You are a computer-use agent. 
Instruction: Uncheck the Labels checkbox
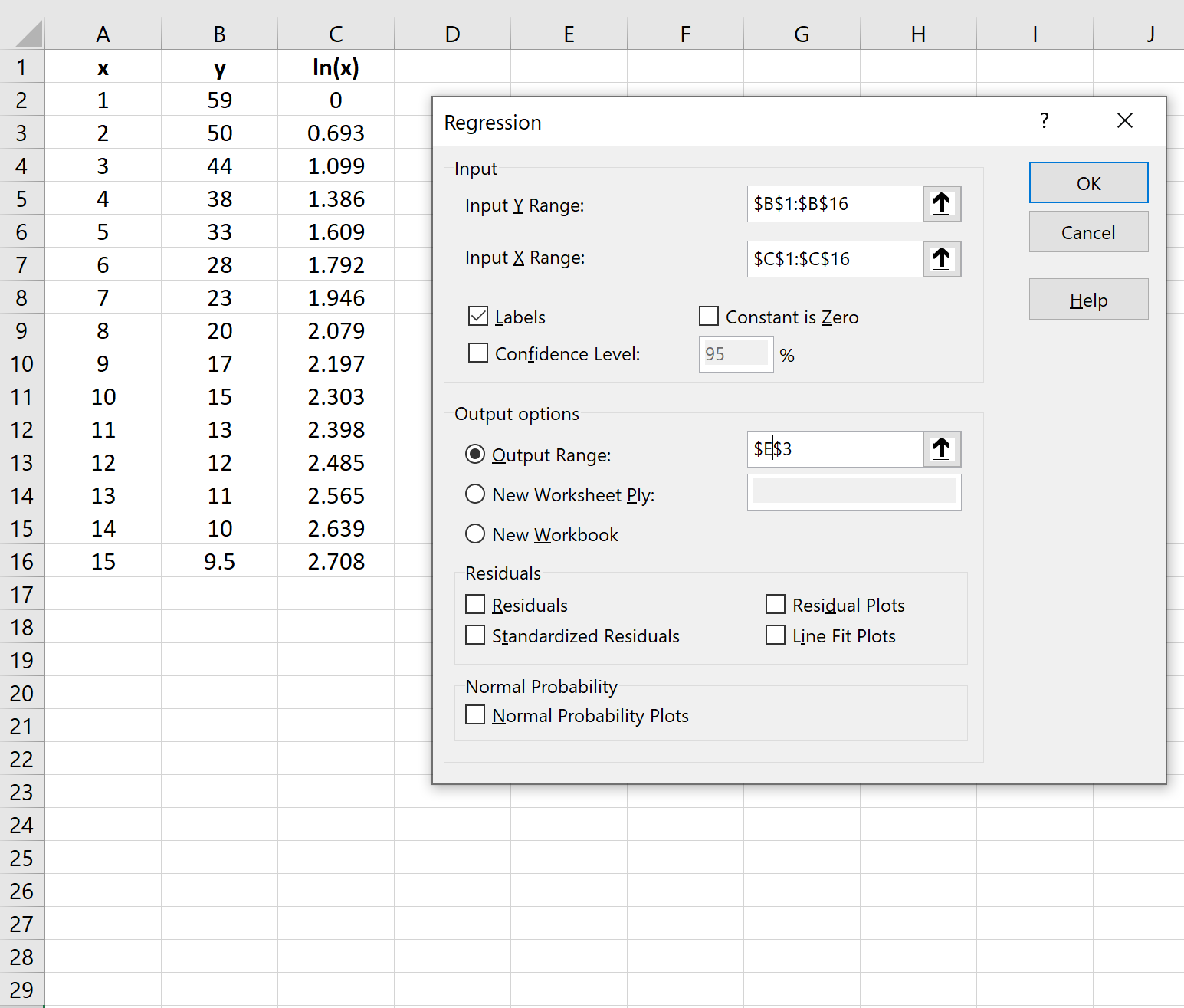[x=478, y=316]
